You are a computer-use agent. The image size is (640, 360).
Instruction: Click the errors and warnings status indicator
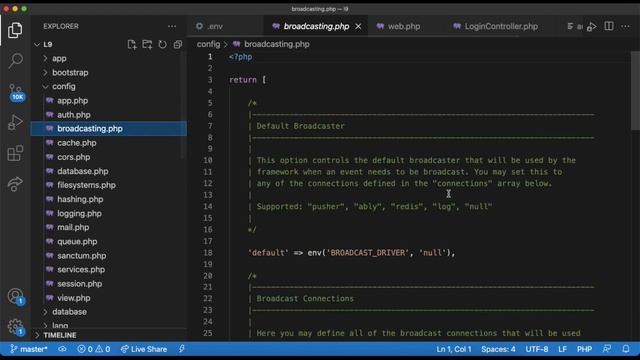(93, 349)
